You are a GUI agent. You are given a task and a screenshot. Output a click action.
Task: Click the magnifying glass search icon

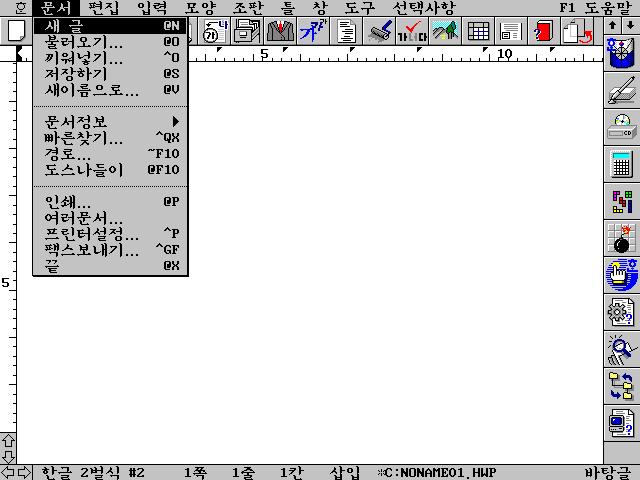click(622, 350)
